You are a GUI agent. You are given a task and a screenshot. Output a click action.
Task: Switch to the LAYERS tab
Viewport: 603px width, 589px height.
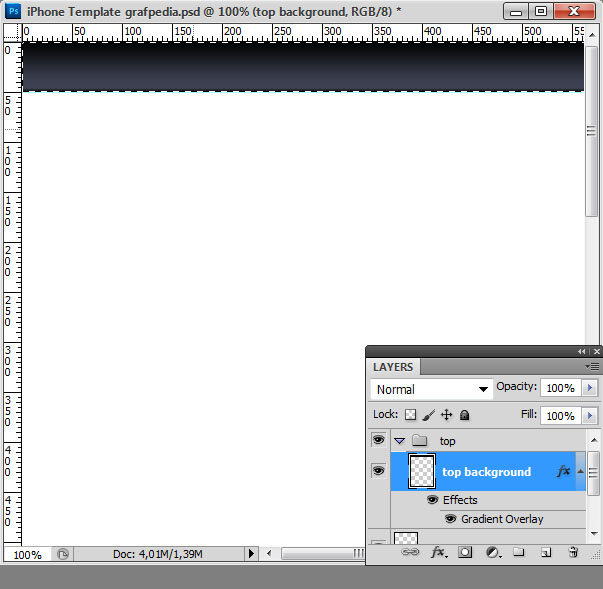coord(393,367)
